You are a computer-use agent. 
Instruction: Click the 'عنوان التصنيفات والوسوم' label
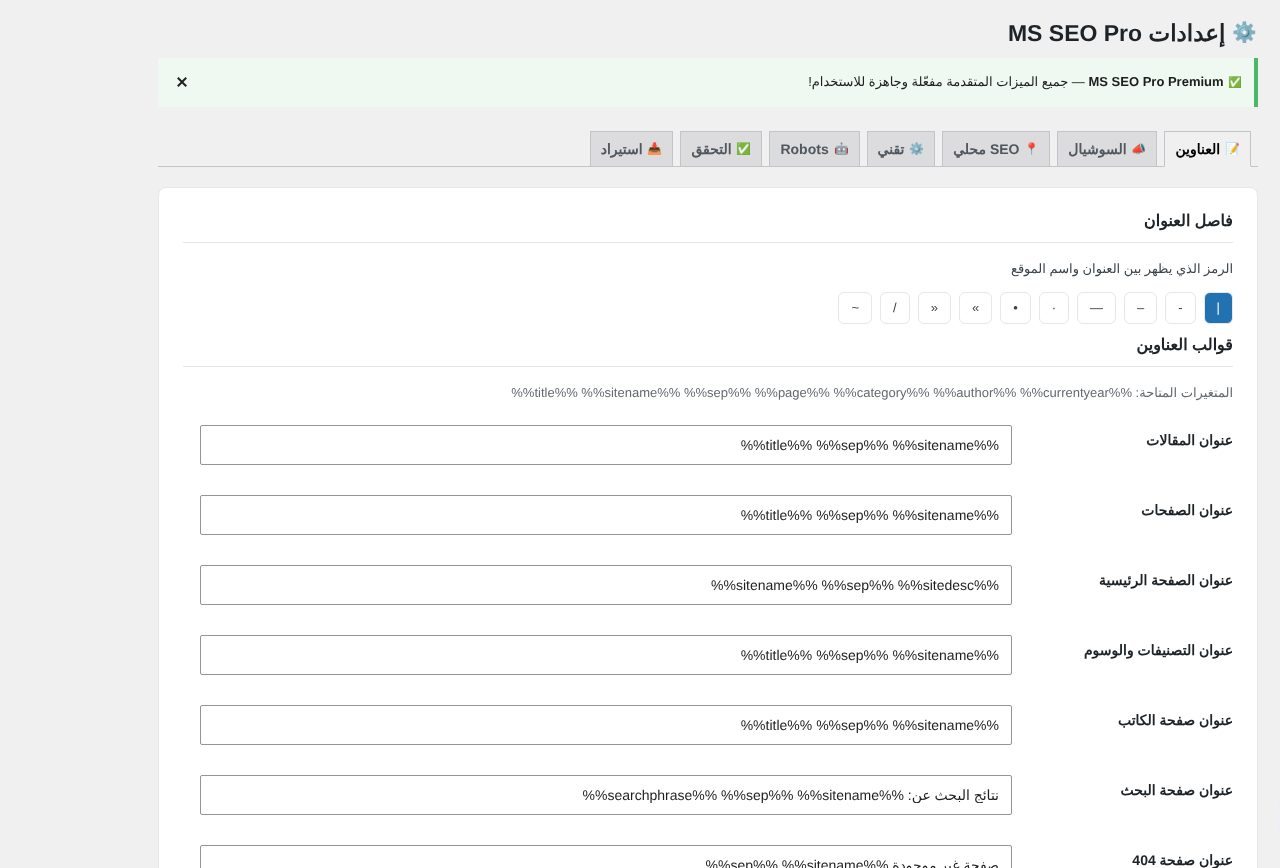(1158, 650)
